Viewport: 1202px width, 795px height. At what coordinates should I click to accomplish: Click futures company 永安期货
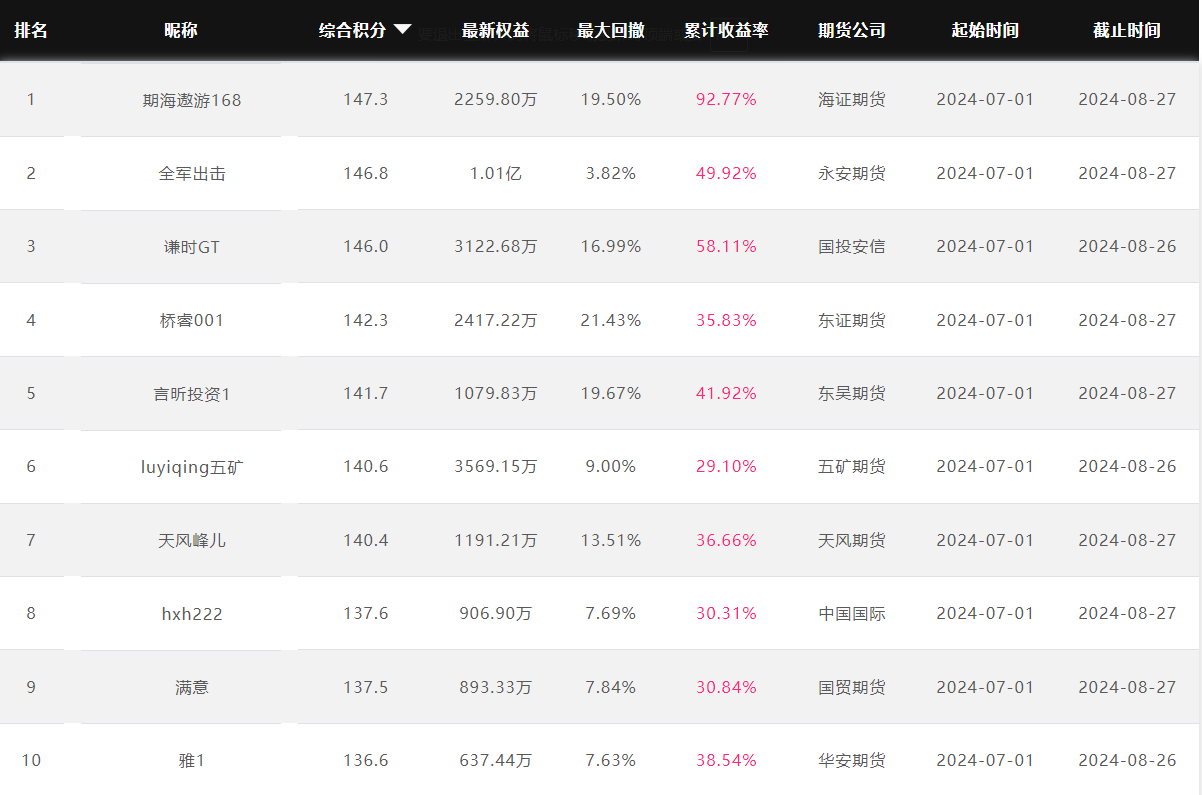(852, 173)
